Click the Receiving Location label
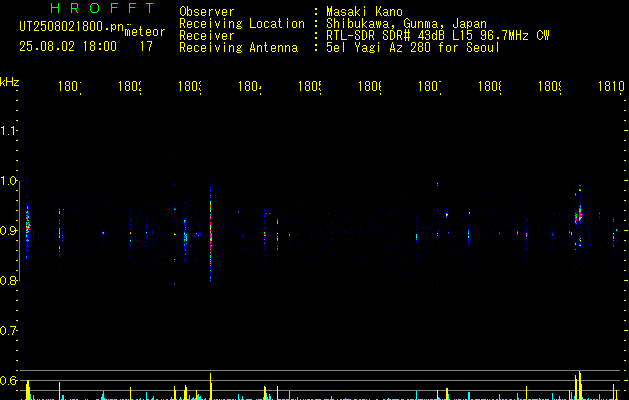 pos(242,24)
